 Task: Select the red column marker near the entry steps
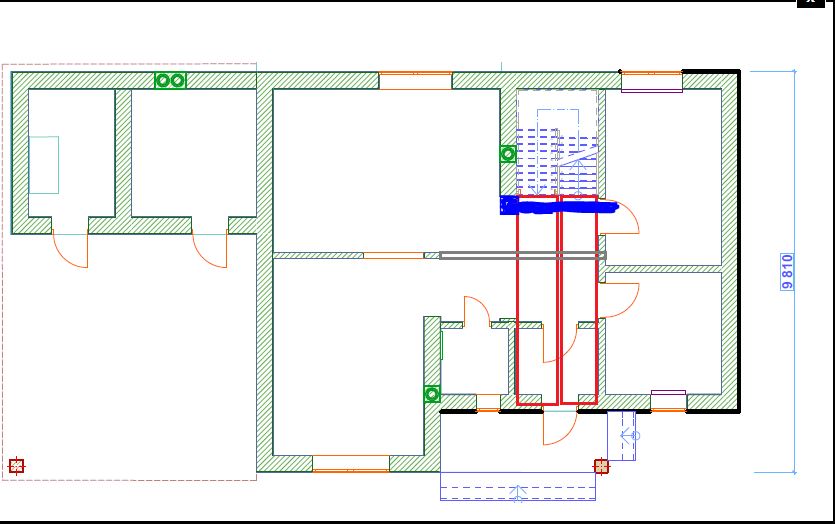point(601,466)
